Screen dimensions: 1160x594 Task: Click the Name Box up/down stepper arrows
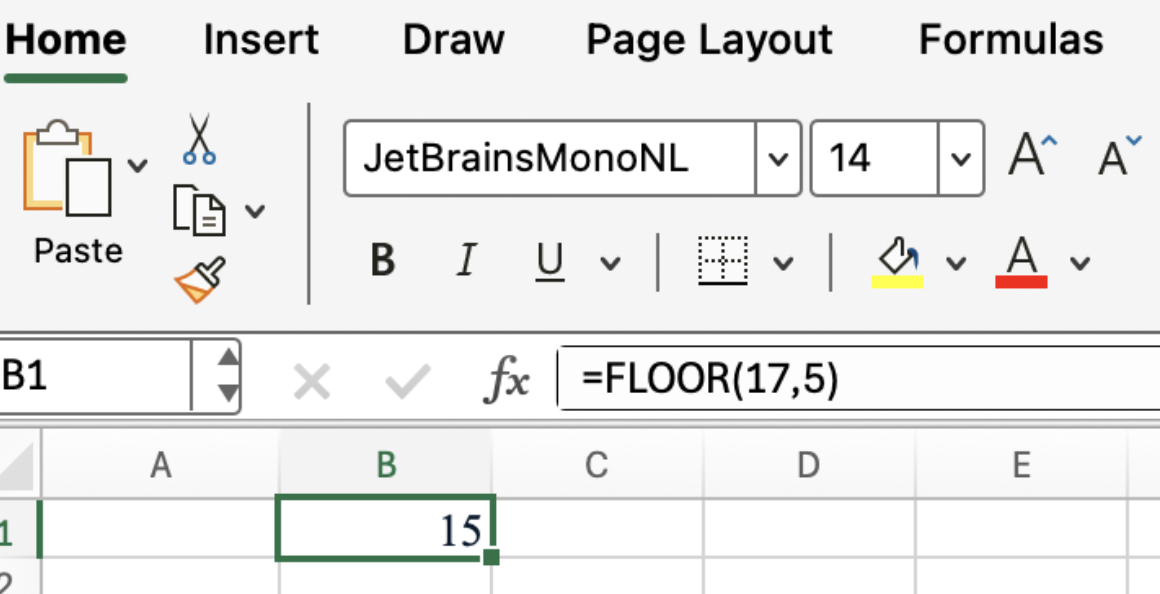pos(229,377)
